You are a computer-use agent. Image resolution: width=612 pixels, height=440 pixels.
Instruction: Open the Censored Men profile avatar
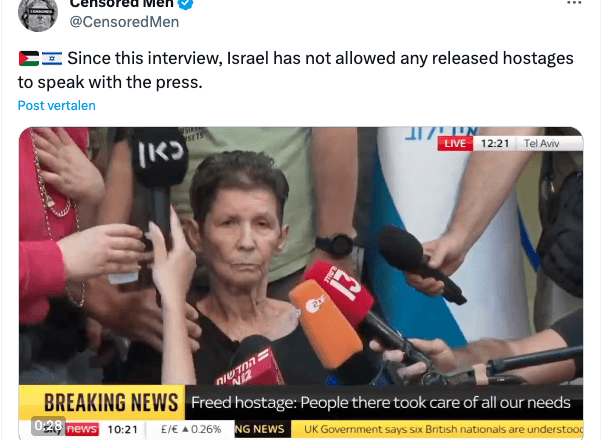(x=38, y=15)
